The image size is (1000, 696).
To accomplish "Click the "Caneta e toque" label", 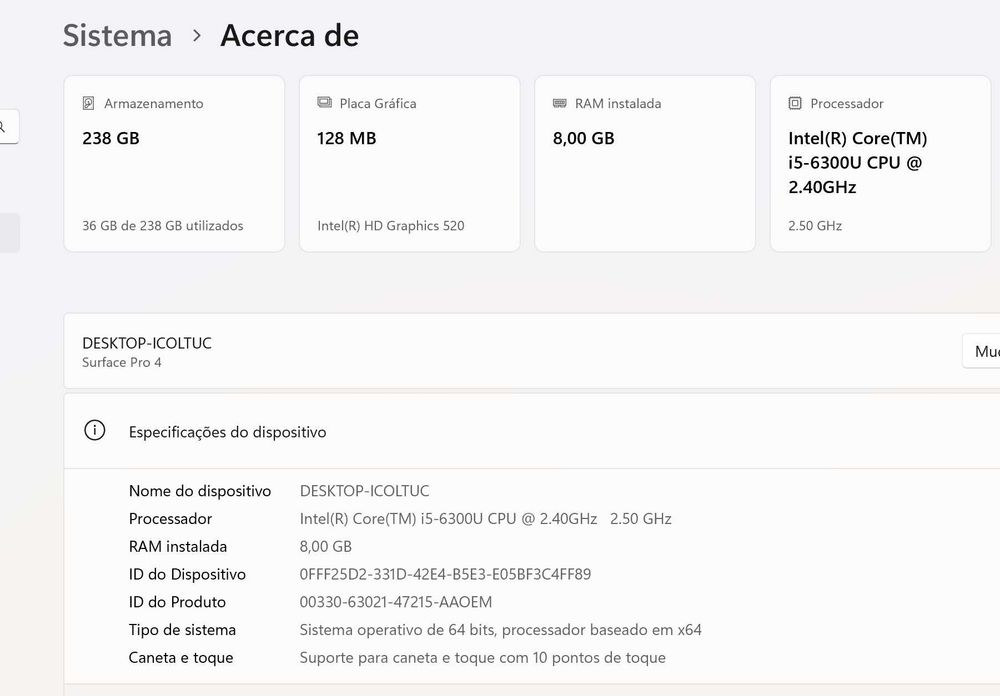I will click(180, 657).
